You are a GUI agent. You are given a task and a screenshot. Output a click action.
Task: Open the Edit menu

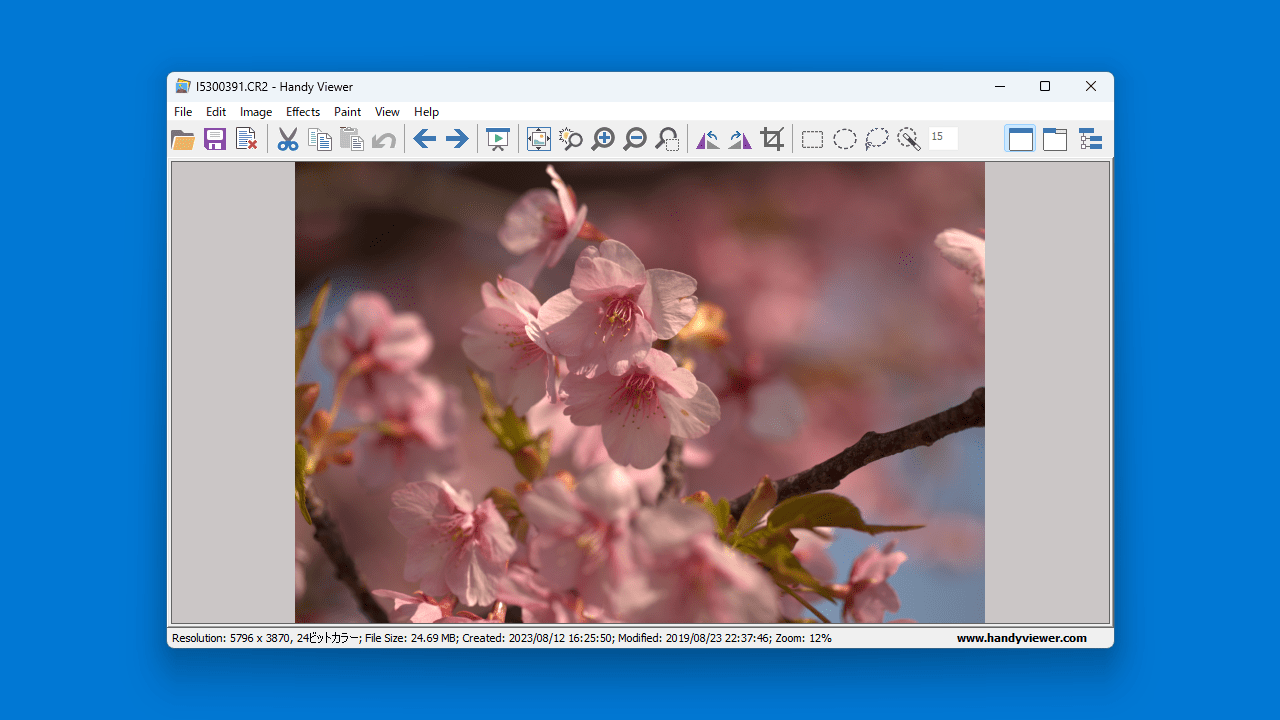pyautogui.click(x=216, y=112)
